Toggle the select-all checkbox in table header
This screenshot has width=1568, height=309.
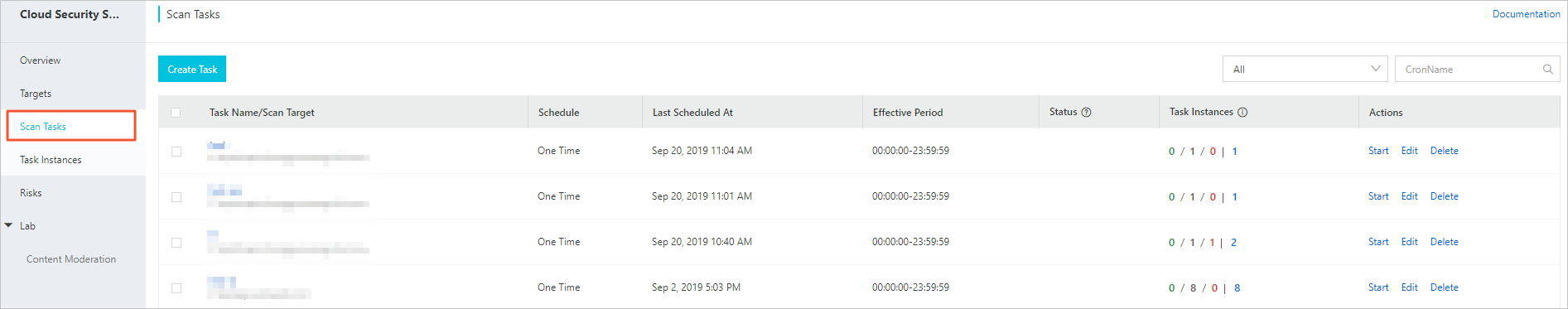(x=176, y=113)
